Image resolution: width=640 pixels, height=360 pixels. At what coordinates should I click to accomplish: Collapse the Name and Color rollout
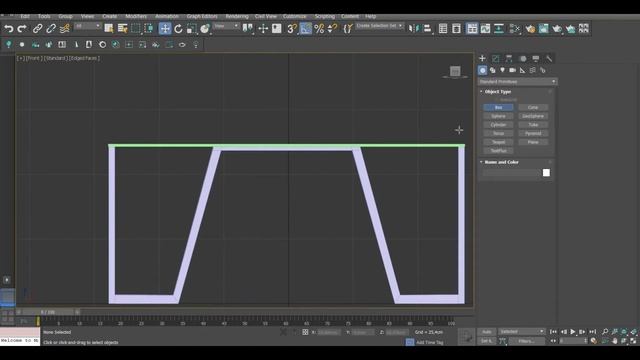[501, 162]
